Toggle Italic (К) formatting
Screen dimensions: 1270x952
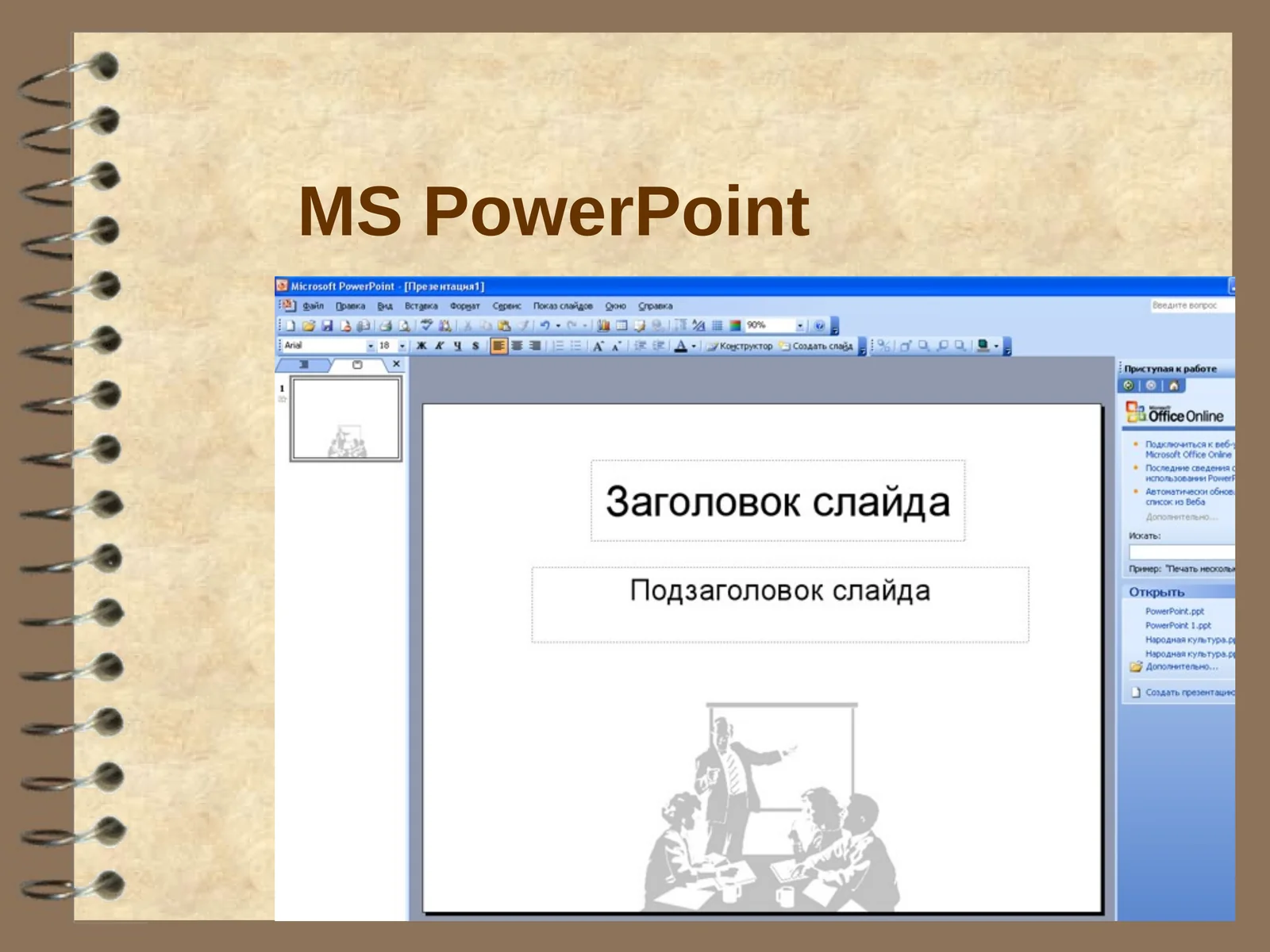[440, 346]
